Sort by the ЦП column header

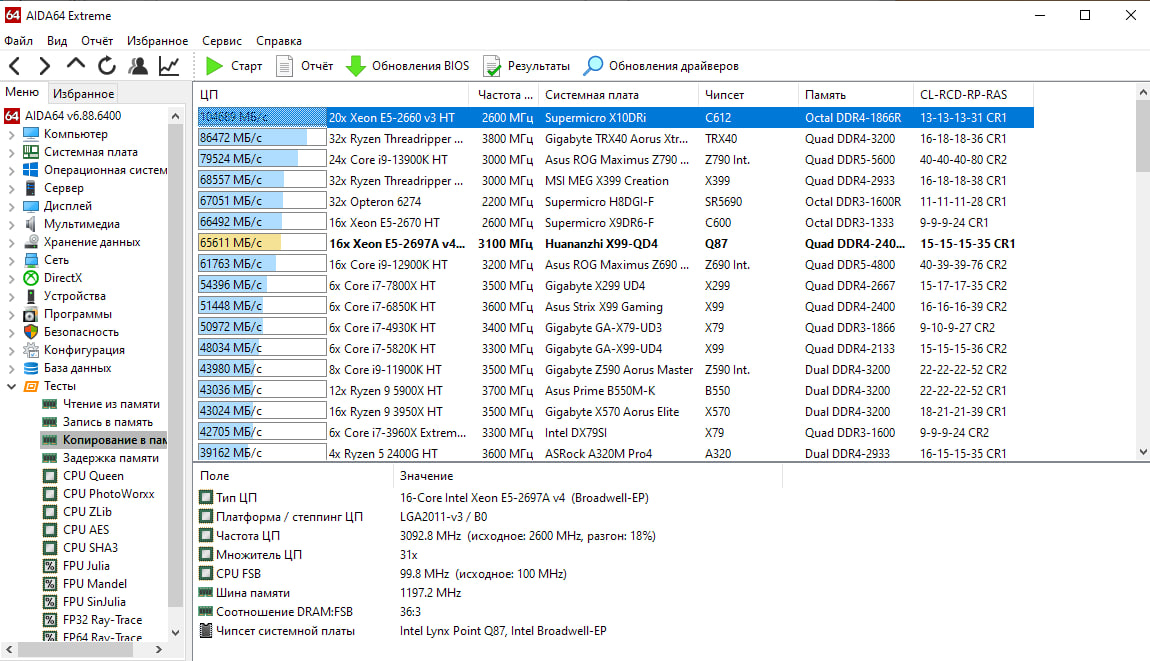pyautogui.click(x=332, y=95)
